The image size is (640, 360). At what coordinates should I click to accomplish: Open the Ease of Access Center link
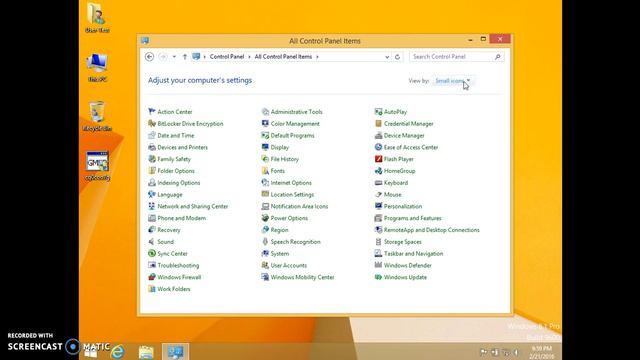click(411, 147)
